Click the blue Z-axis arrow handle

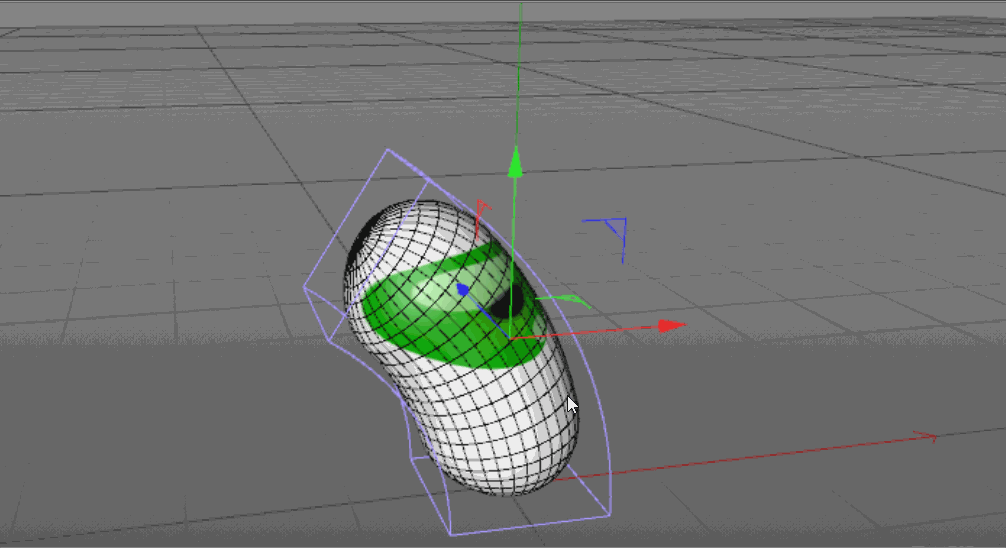[464, 290]
